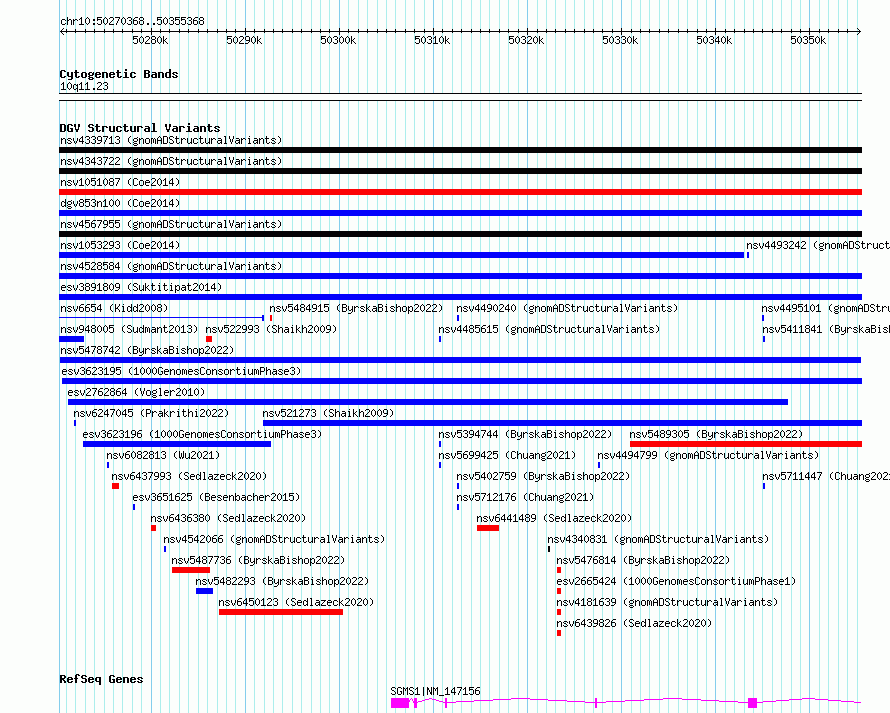Open the red nsv6441489 variant bar
890x713 pixels.
(488, 528)
